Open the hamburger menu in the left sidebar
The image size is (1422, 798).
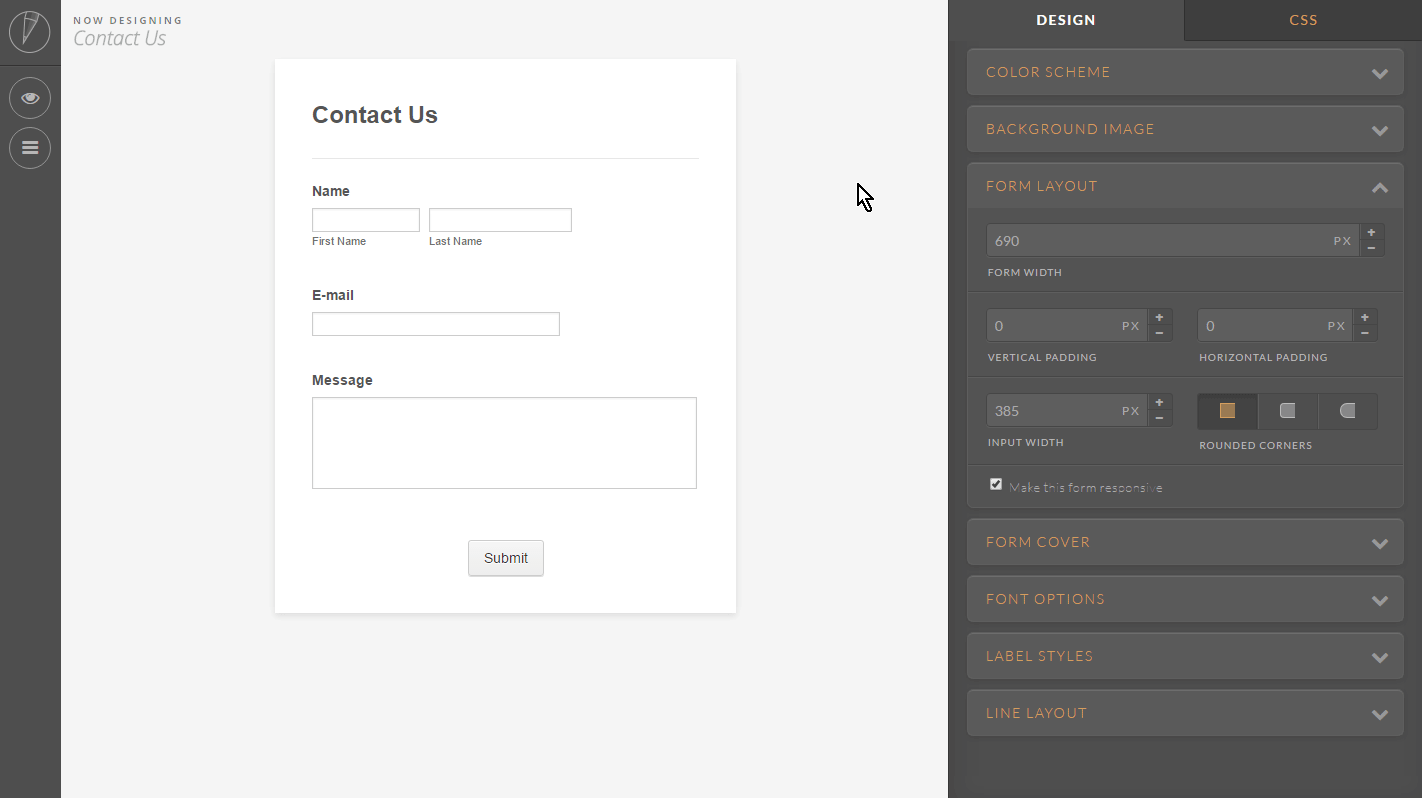[x=30, y=148]
